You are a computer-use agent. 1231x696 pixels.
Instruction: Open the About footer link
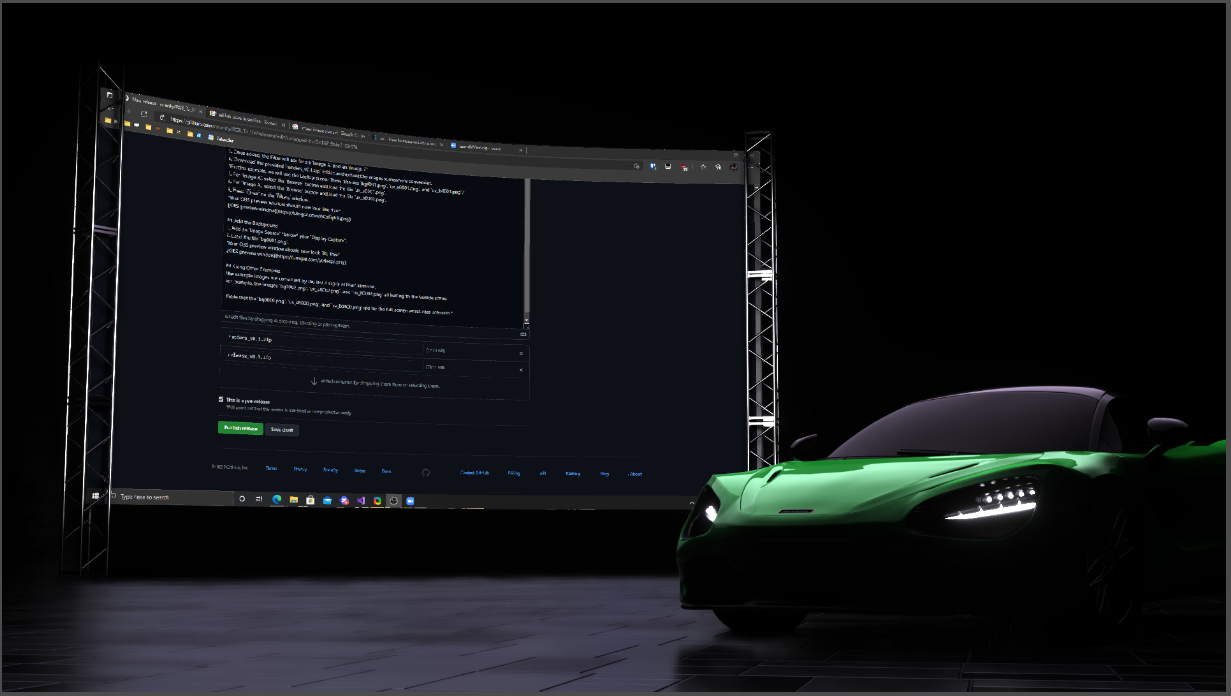point(635,474)
